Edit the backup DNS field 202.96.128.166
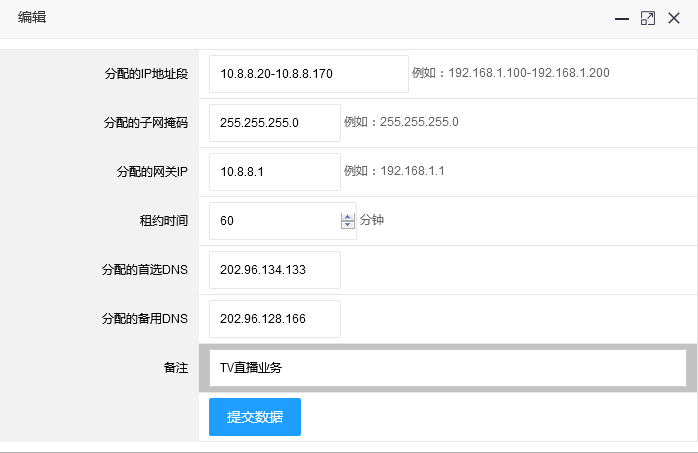Viewport: 698px width, 453px height. [274, 319]
